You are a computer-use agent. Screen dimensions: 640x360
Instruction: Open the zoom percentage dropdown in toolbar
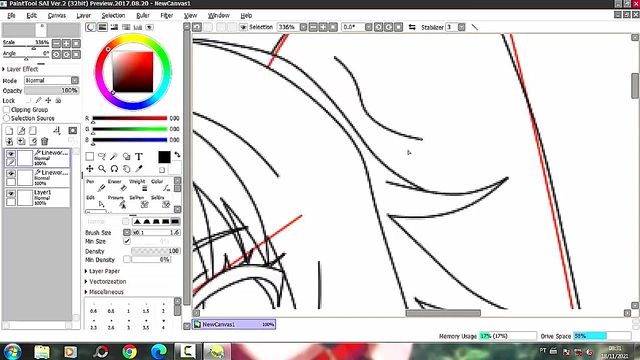tap(303, 27)
